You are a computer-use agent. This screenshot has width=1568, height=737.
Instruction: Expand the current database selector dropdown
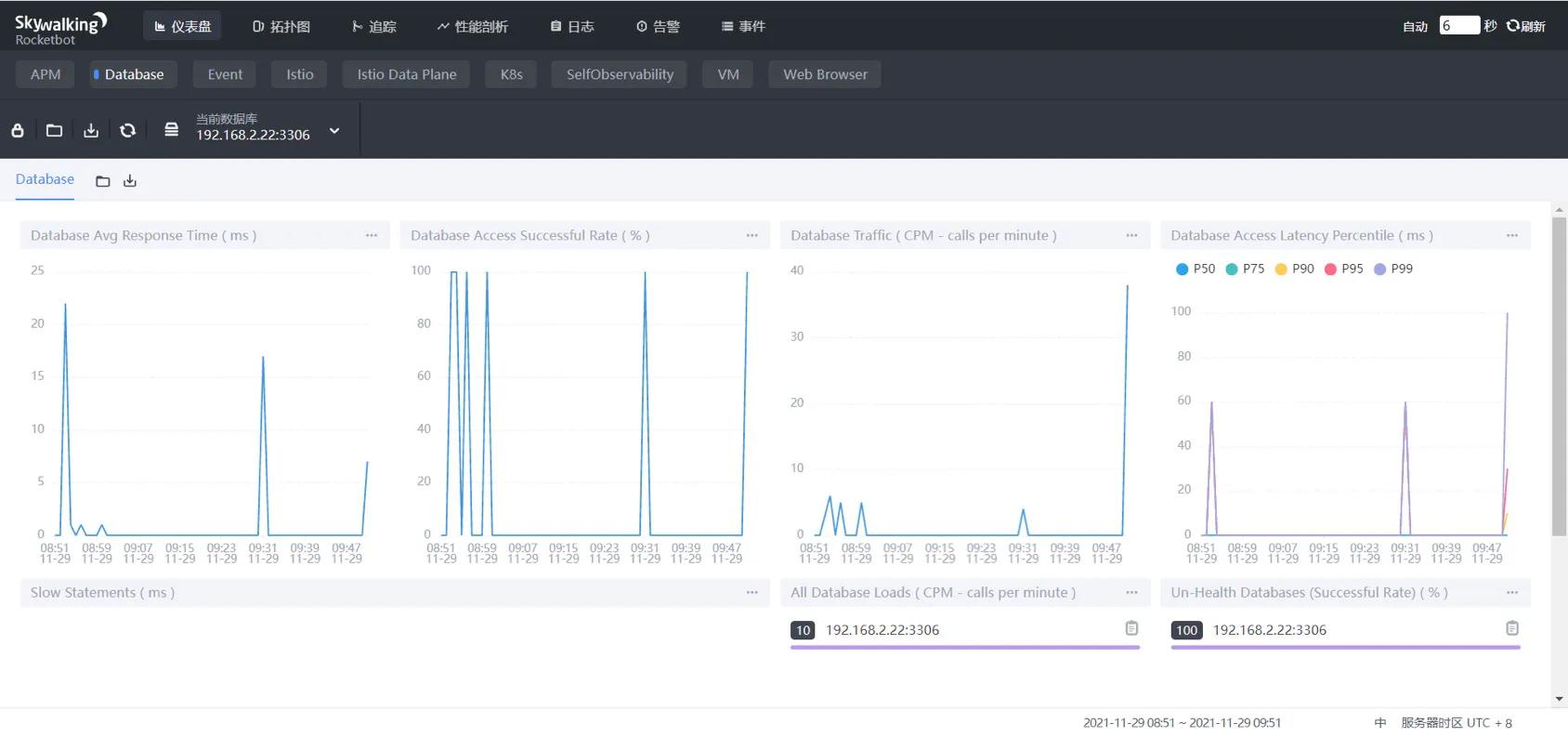point(334,131)
